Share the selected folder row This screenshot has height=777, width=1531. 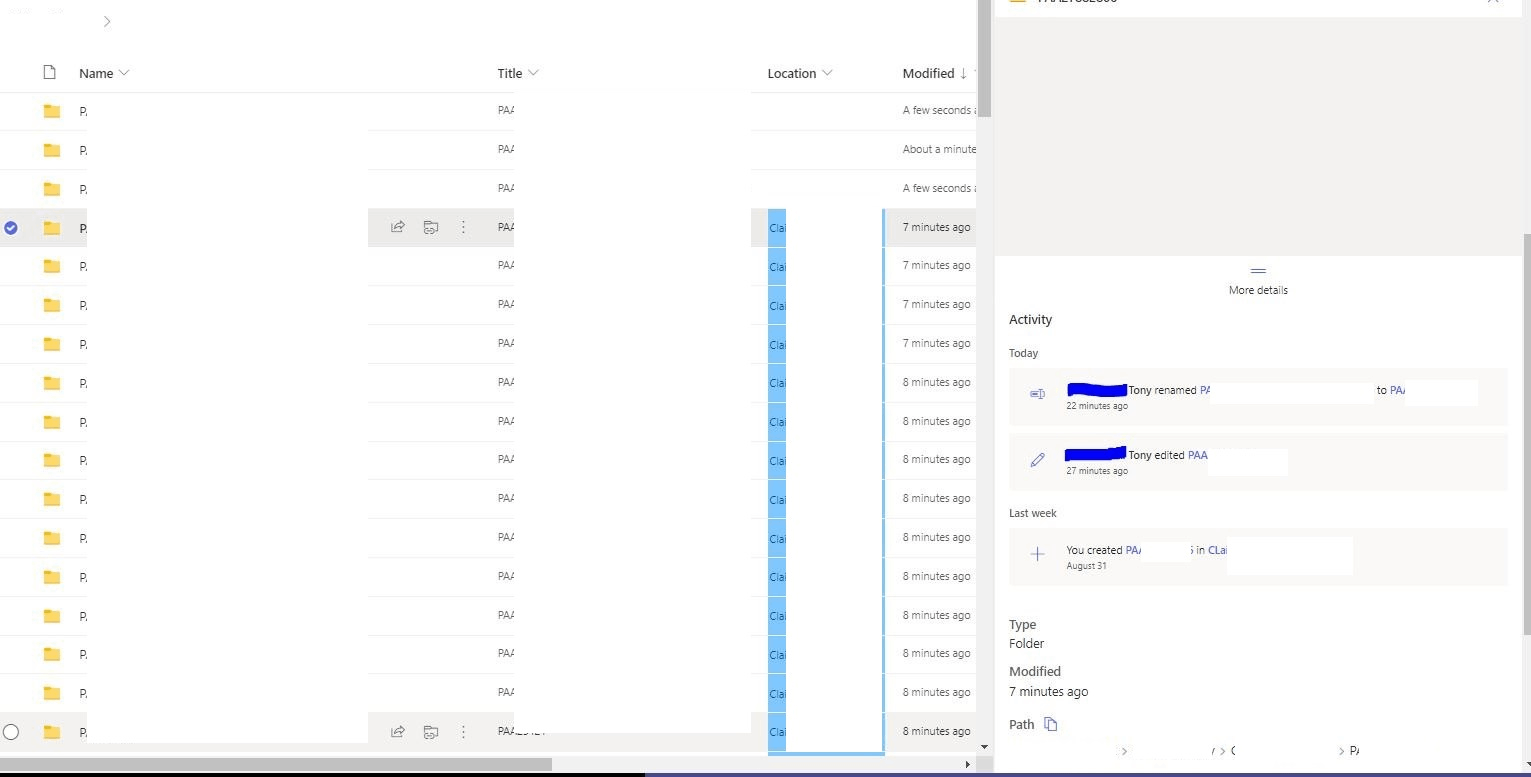(398, 227)
